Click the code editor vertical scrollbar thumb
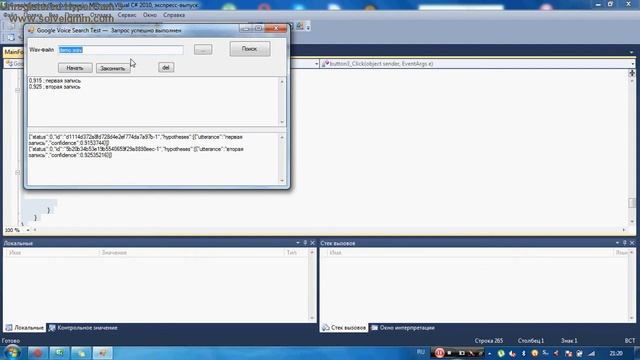640x360 pixels. (x=632, y=203)
